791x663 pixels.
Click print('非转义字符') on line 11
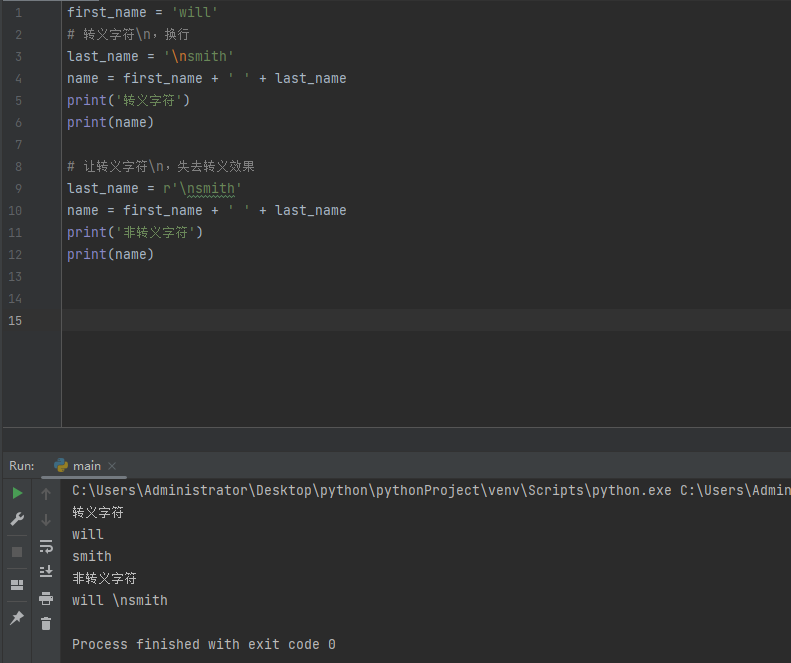(135, 232)
